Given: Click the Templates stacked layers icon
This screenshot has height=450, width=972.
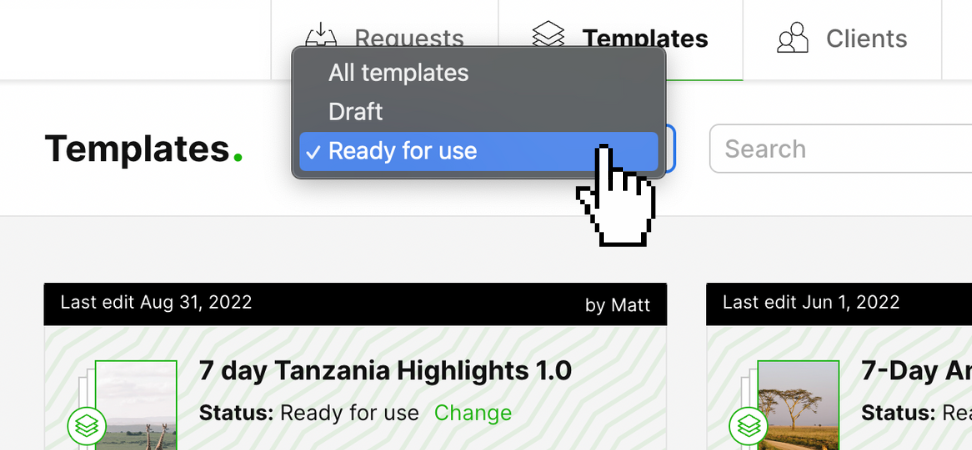Looking at the screenshot, I should coord(548,37).
